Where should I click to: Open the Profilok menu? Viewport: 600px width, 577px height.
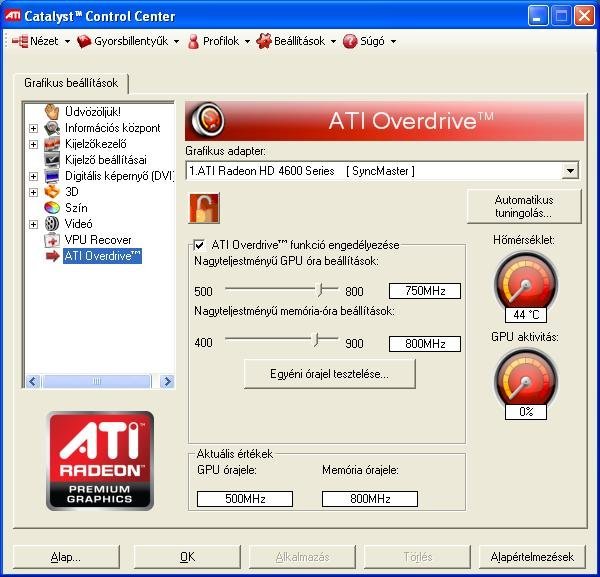[221, 41]
